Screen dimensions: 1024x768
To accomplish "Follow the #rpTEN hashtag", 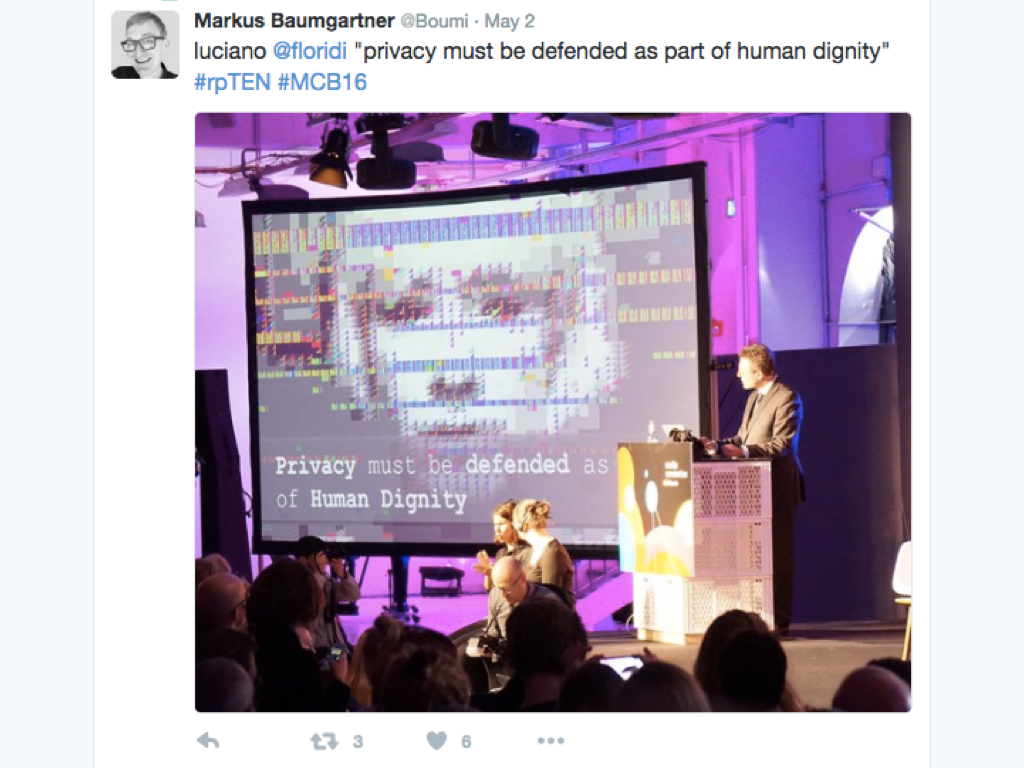I will (x=232, y=82).
